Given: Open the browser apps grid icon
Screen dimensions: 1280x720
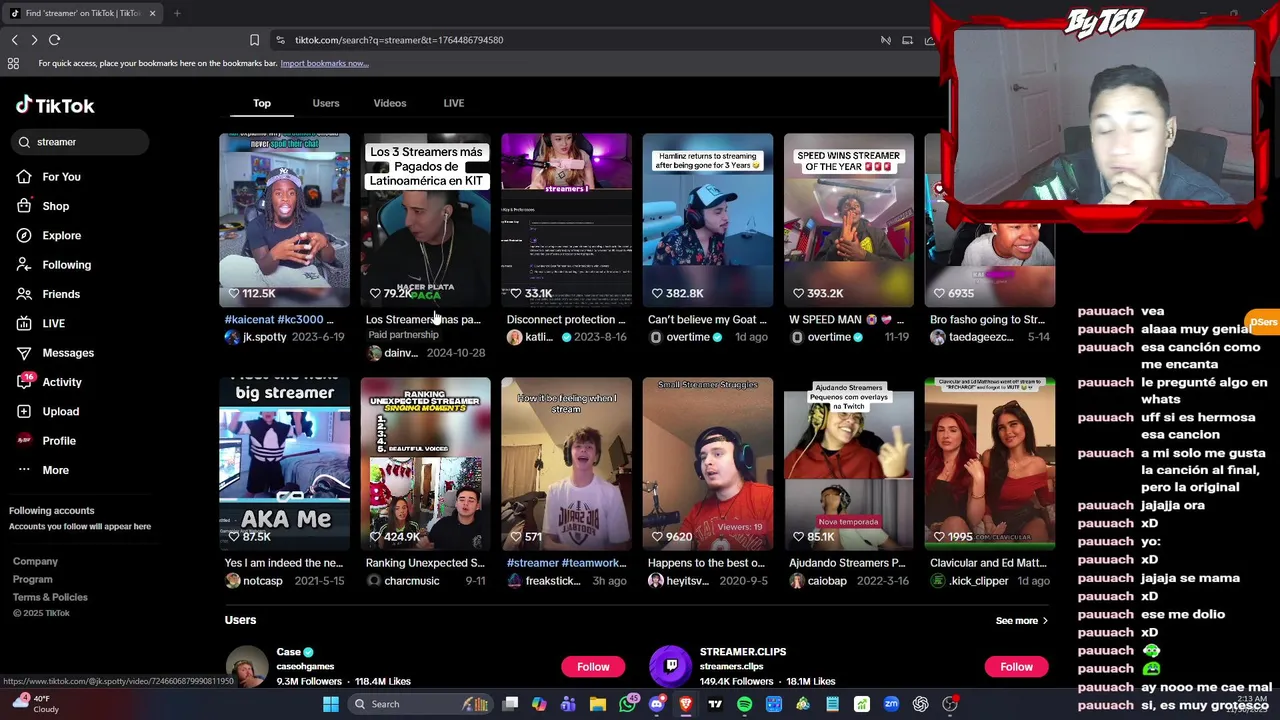Looking at the screenshot, I should coord(13,63).
